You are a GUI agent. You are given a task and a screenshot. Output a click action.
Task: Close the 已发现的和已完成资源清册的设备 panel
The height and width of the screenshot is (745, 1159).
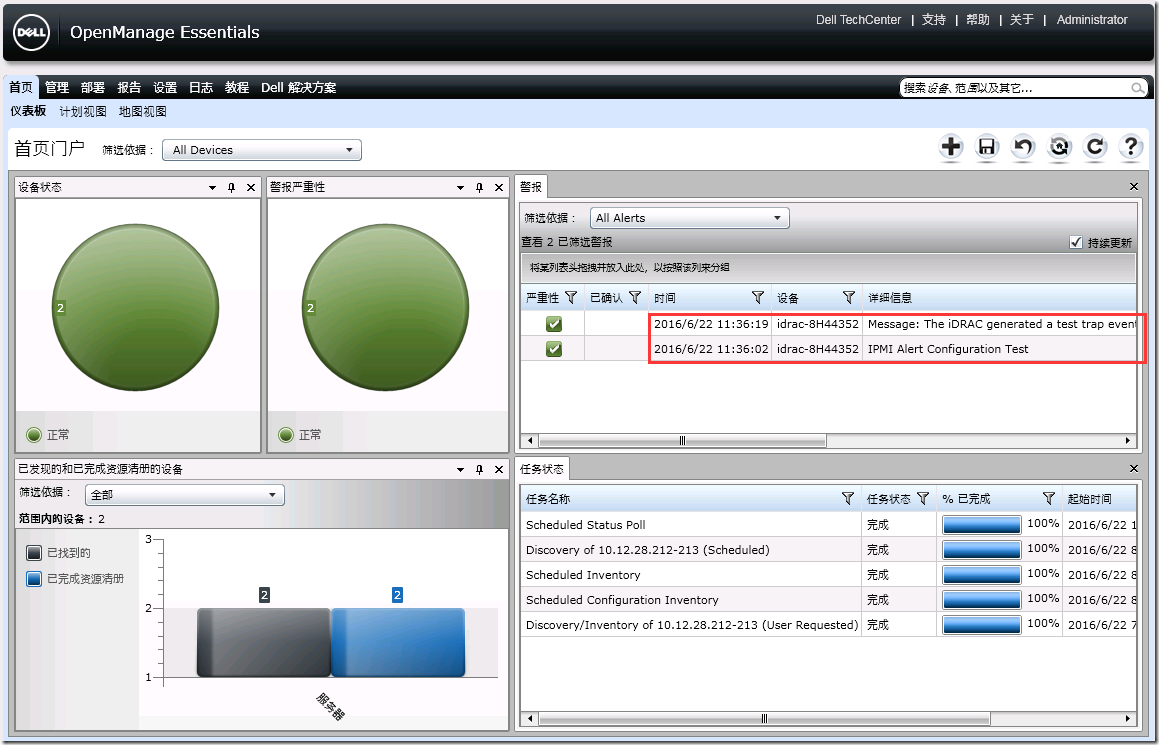499,469
